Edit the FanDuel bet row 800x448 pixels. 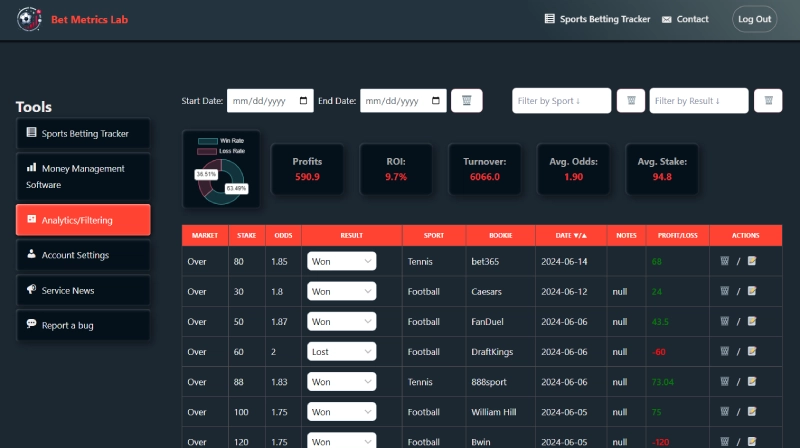(752, 321)
